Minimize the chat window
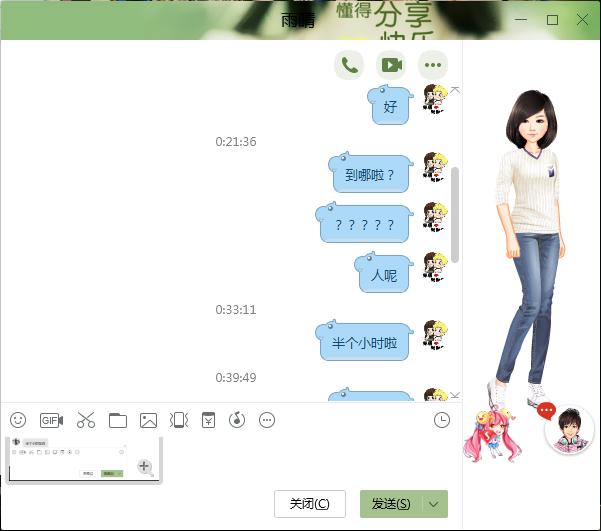This screenshot has width=601, height=531. point(521,20)
